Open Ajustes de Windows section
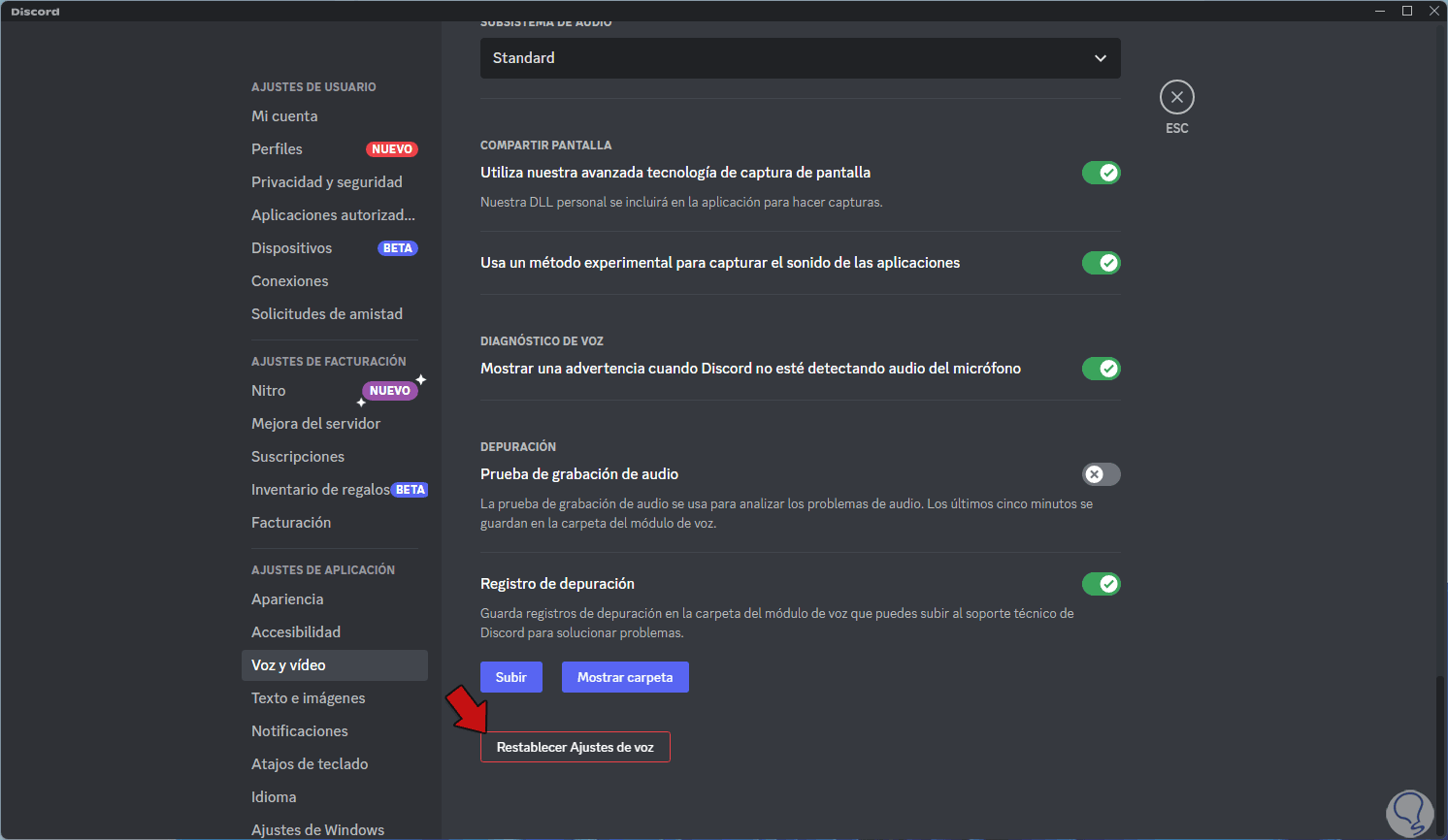This screenshot has height=840, width=1448. pyautogui.click(x=334, y=830)
